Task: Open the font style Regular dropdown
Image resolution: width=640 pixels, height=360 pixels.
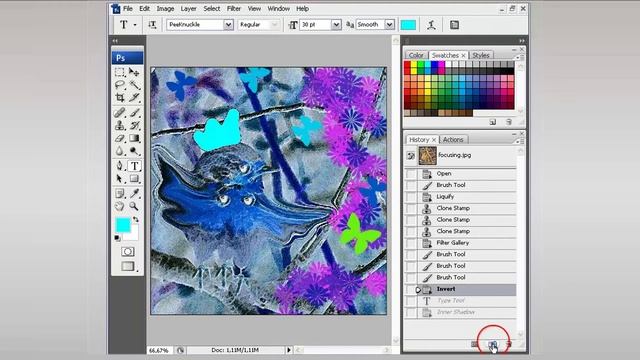Action: tap(275, 25)
